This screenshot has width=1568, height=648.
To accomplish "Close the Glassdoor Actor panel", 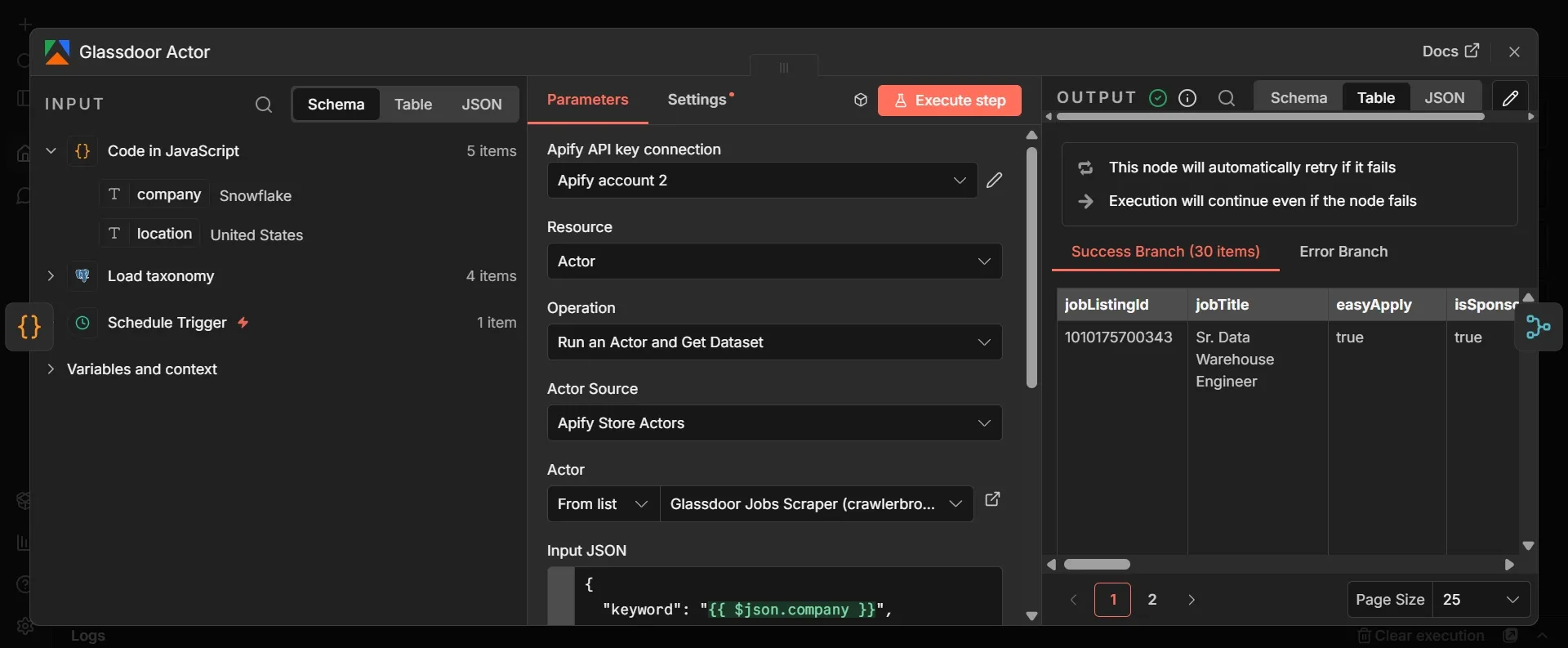I will click(1514, 51).
